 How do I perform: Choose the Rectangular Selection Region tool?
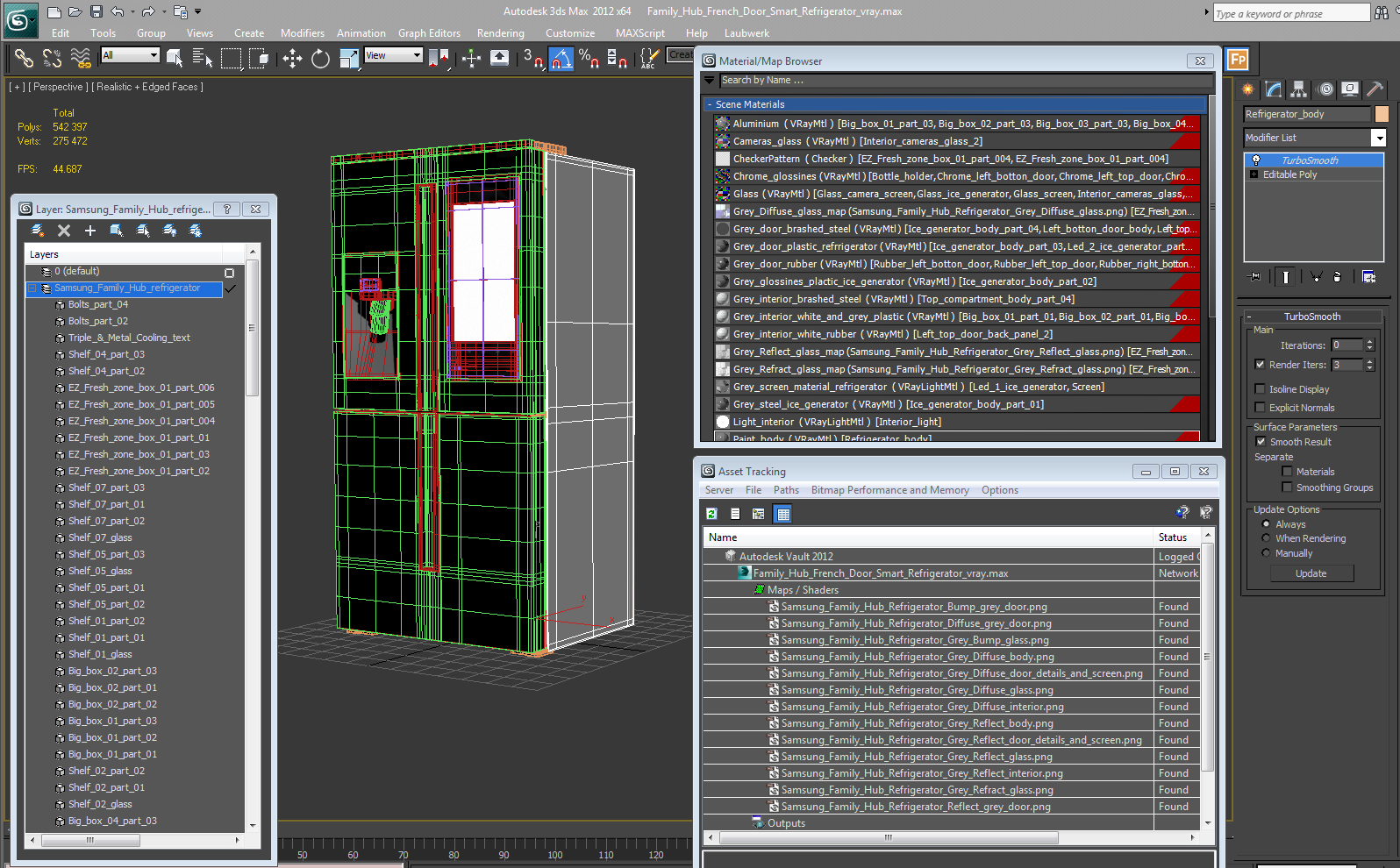231,59
